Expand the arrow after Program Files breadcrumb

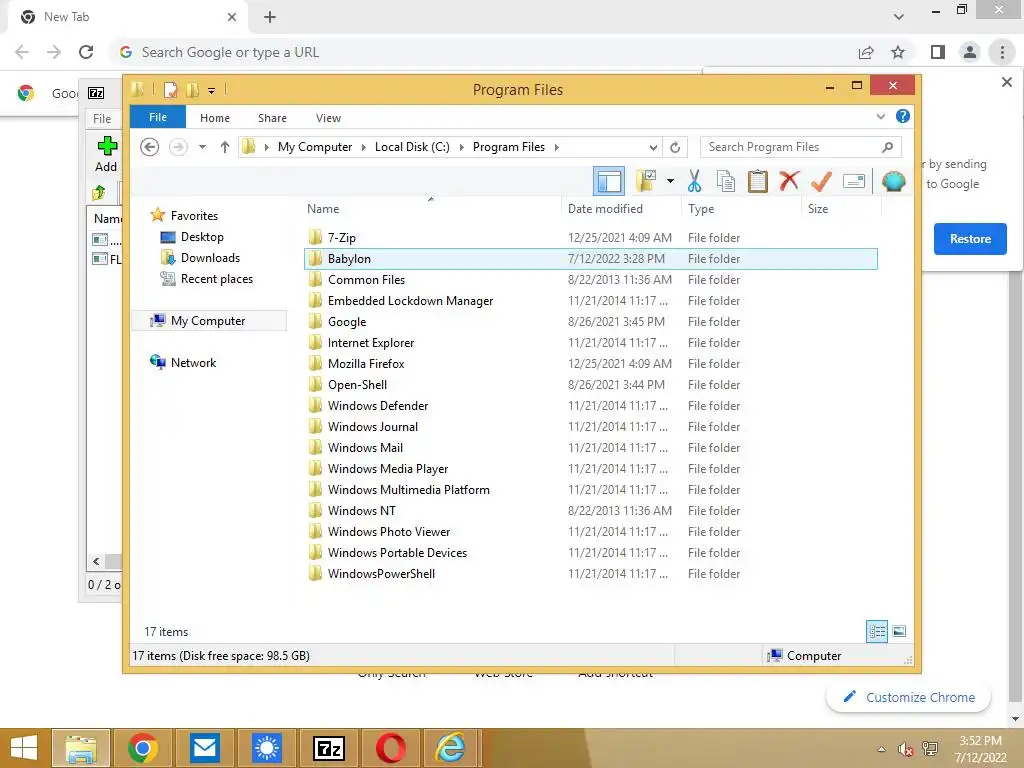pyautogui.click(x=556, y=147)
